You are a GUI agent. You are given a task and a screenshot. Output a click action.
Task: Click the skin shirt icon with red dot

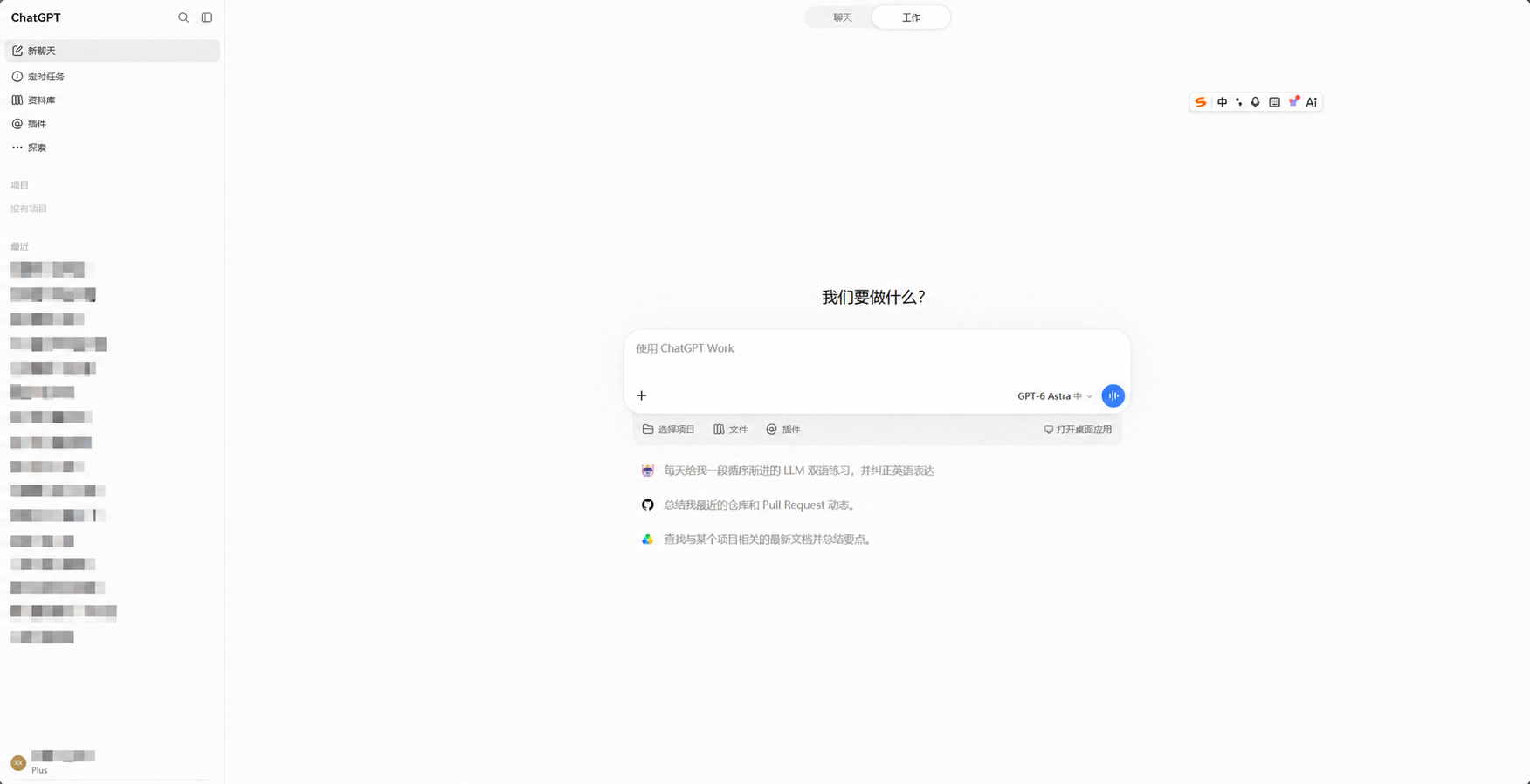pyautogui.click(x=1294, y=101)
